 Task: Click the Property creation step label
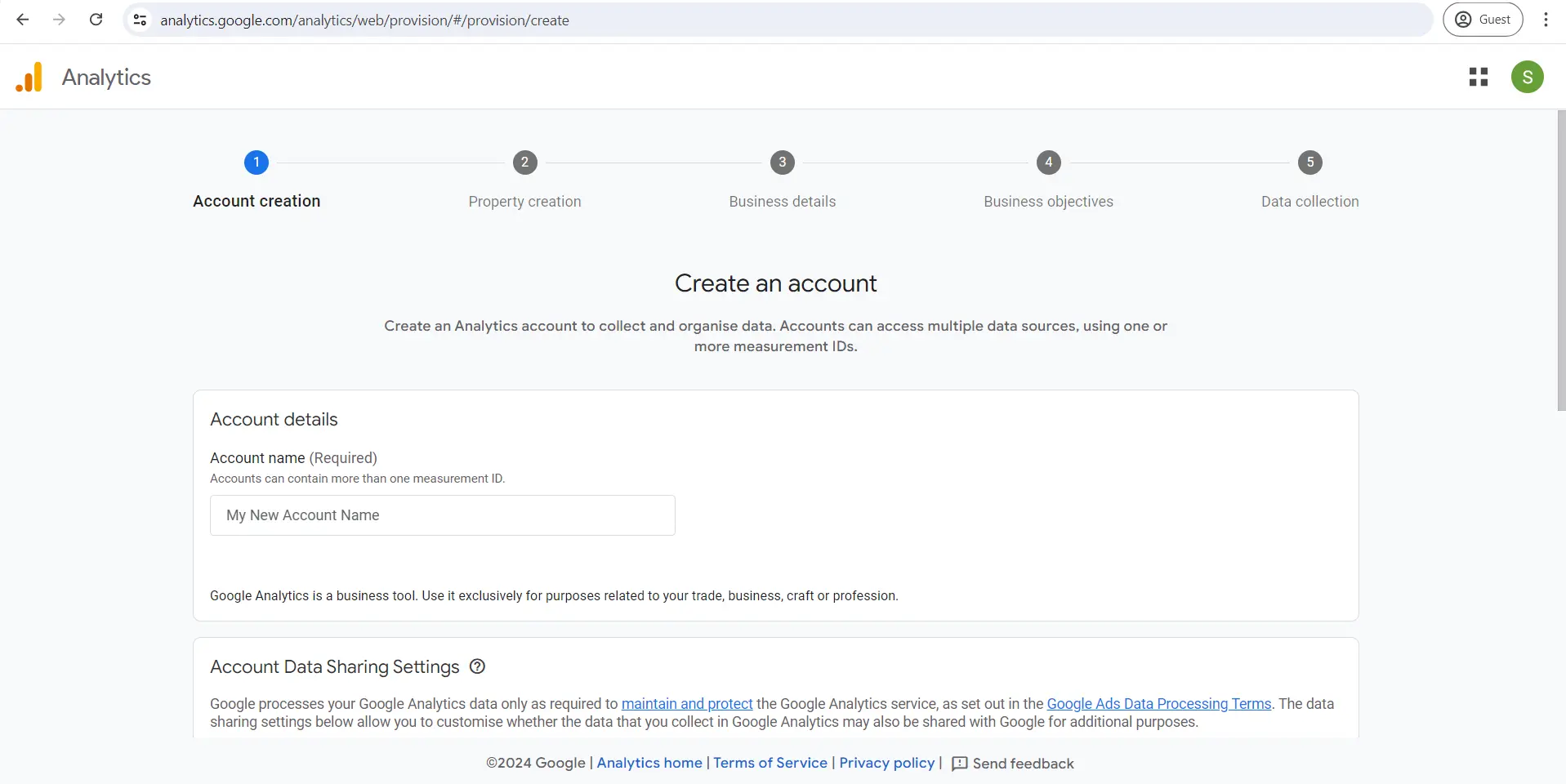click(x=525, y=202)
